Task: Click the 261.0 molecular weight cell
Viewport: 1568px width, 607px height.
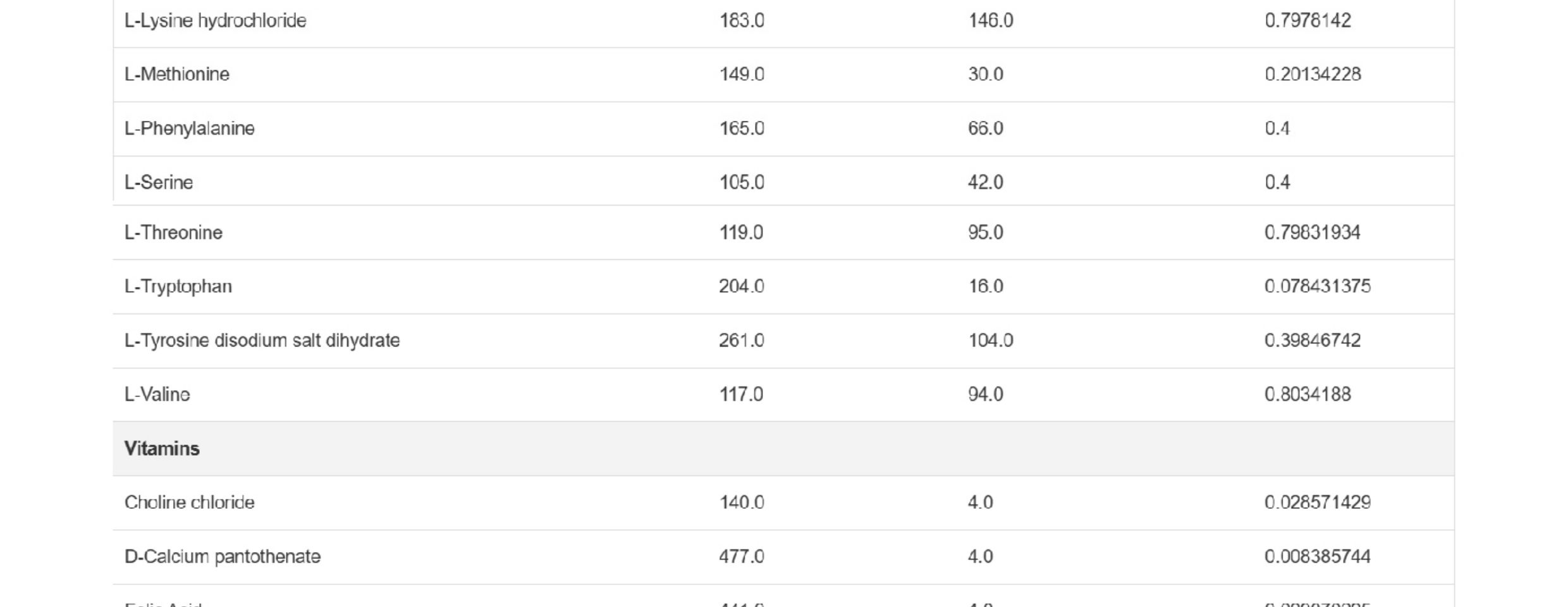Action: point(741,341)
